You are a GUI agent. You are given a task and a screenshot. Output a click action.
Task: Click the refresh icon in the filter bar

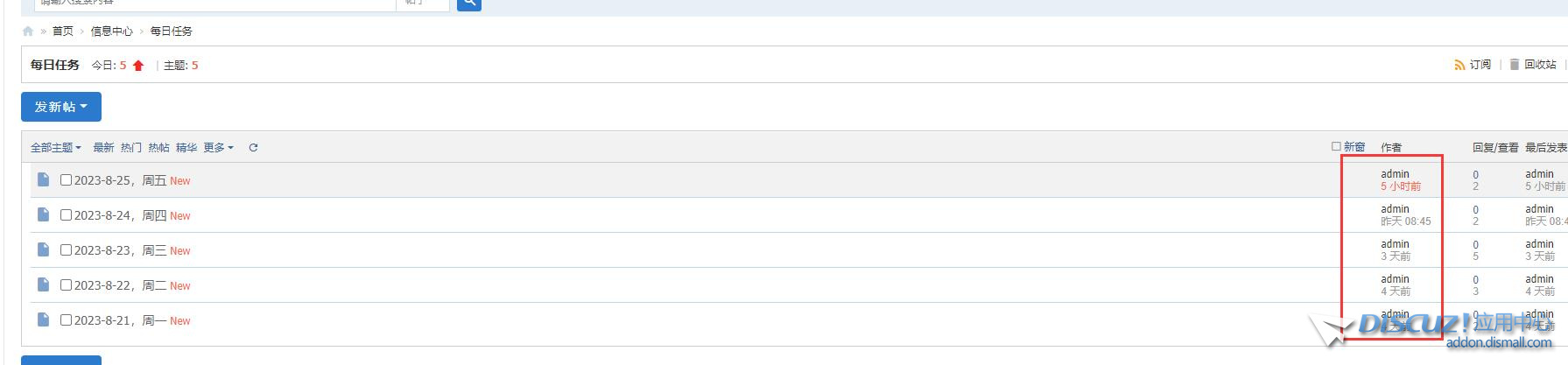[x=253, y=148]
